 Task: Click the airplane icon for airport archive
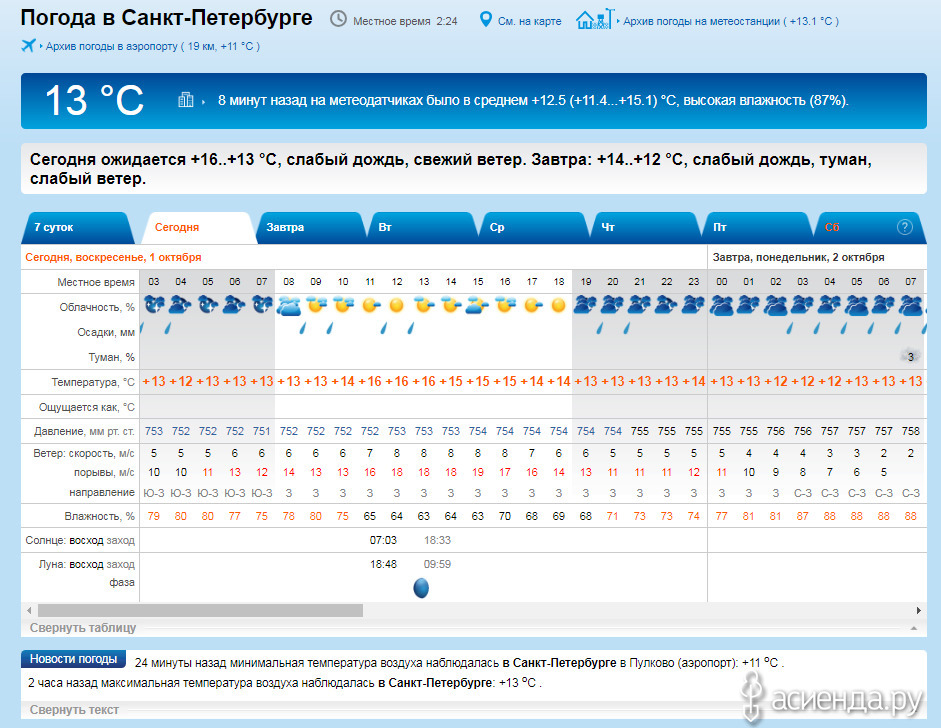(28, 46)
